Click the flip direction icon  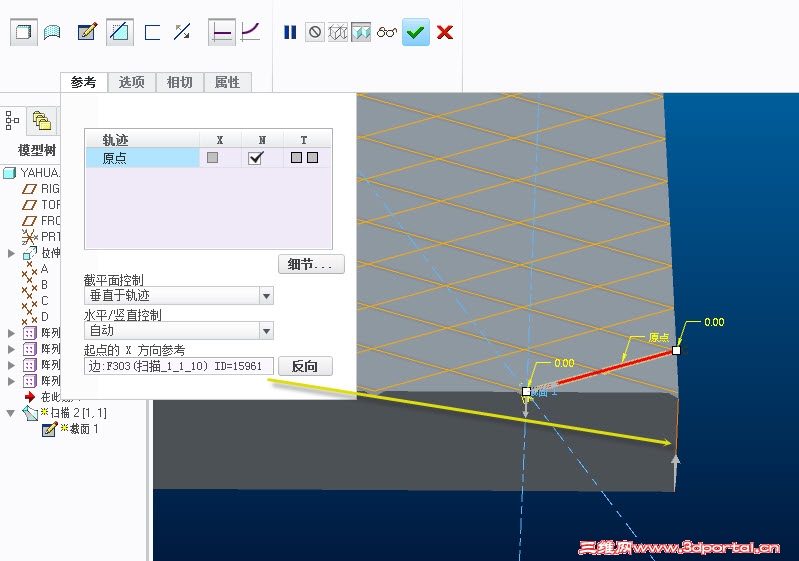point(182,32)
